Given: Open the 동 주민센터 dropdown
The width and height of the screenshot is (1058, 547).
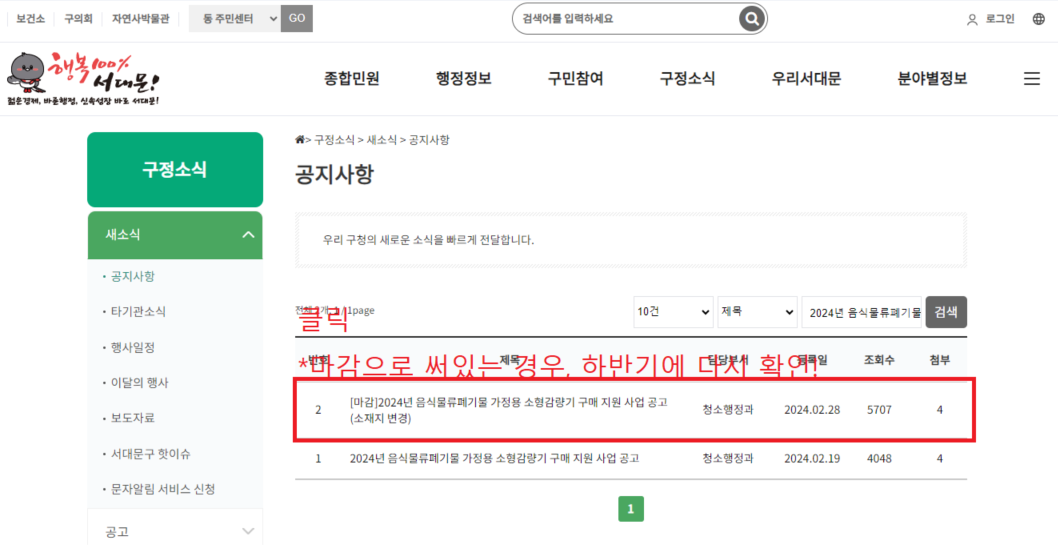Looking at the screenshot, I should click(235, 19).
